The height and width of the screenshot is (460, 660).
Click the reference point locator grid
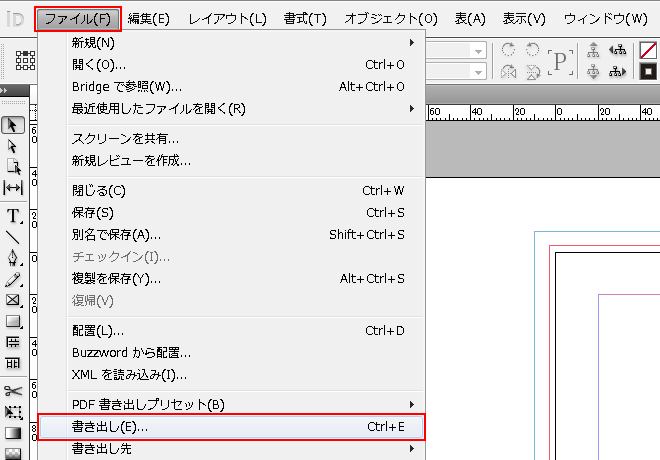(x=25, y=60)
